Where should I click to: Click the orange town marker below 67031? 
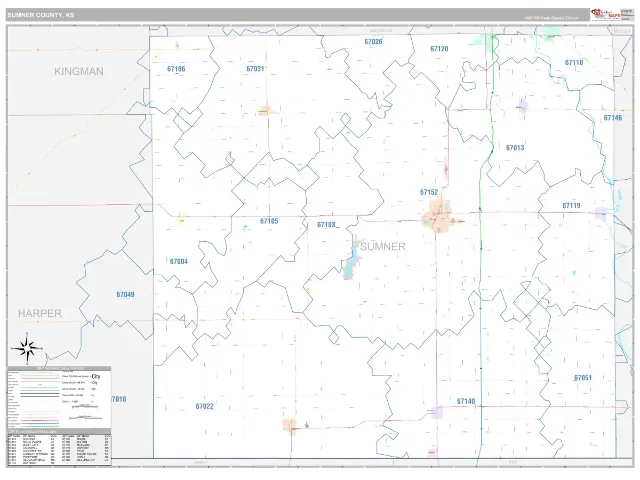[264, 111]
